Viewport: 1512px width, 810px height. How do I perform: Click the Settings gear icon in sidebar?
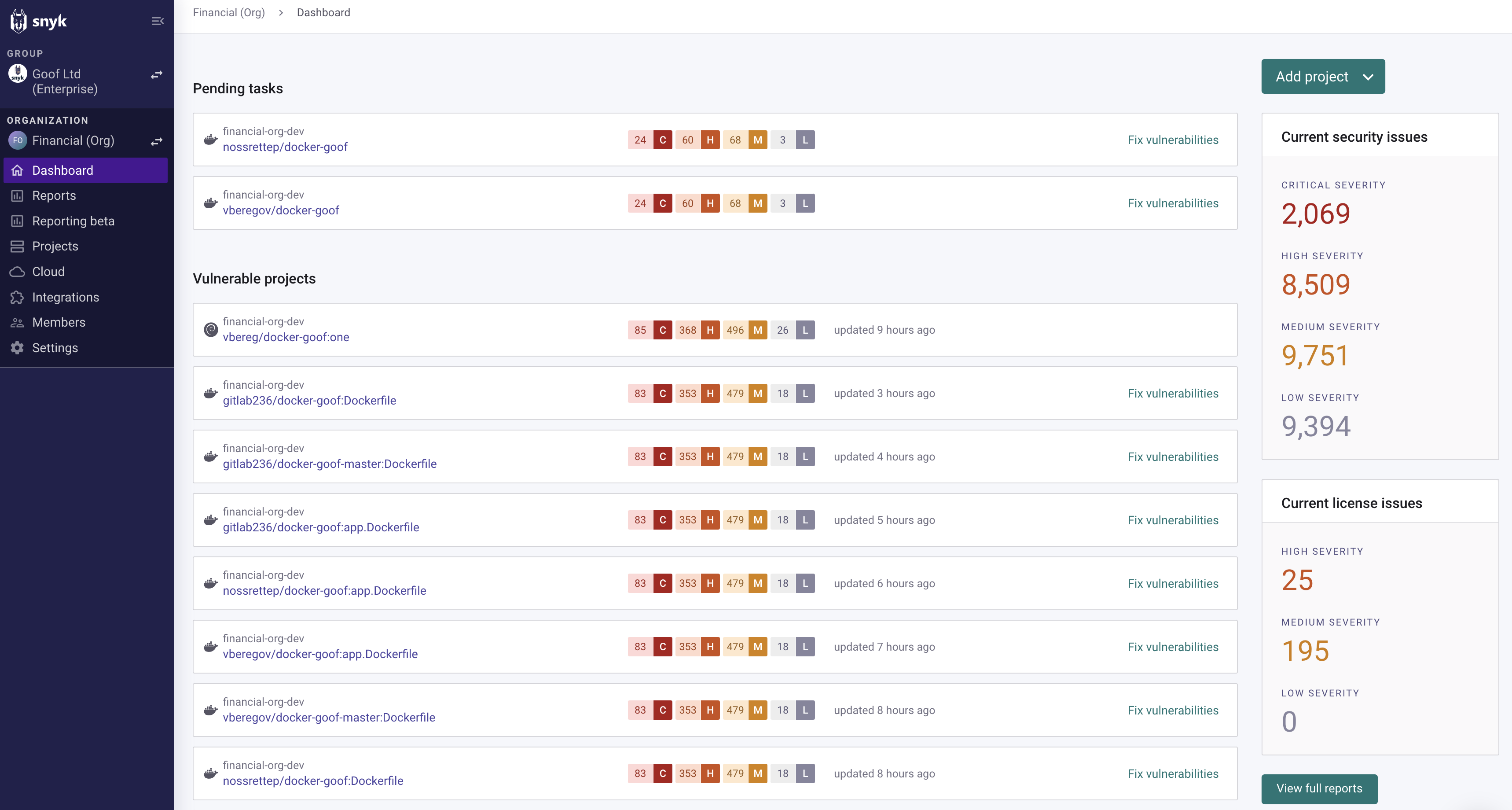(17, 348)
